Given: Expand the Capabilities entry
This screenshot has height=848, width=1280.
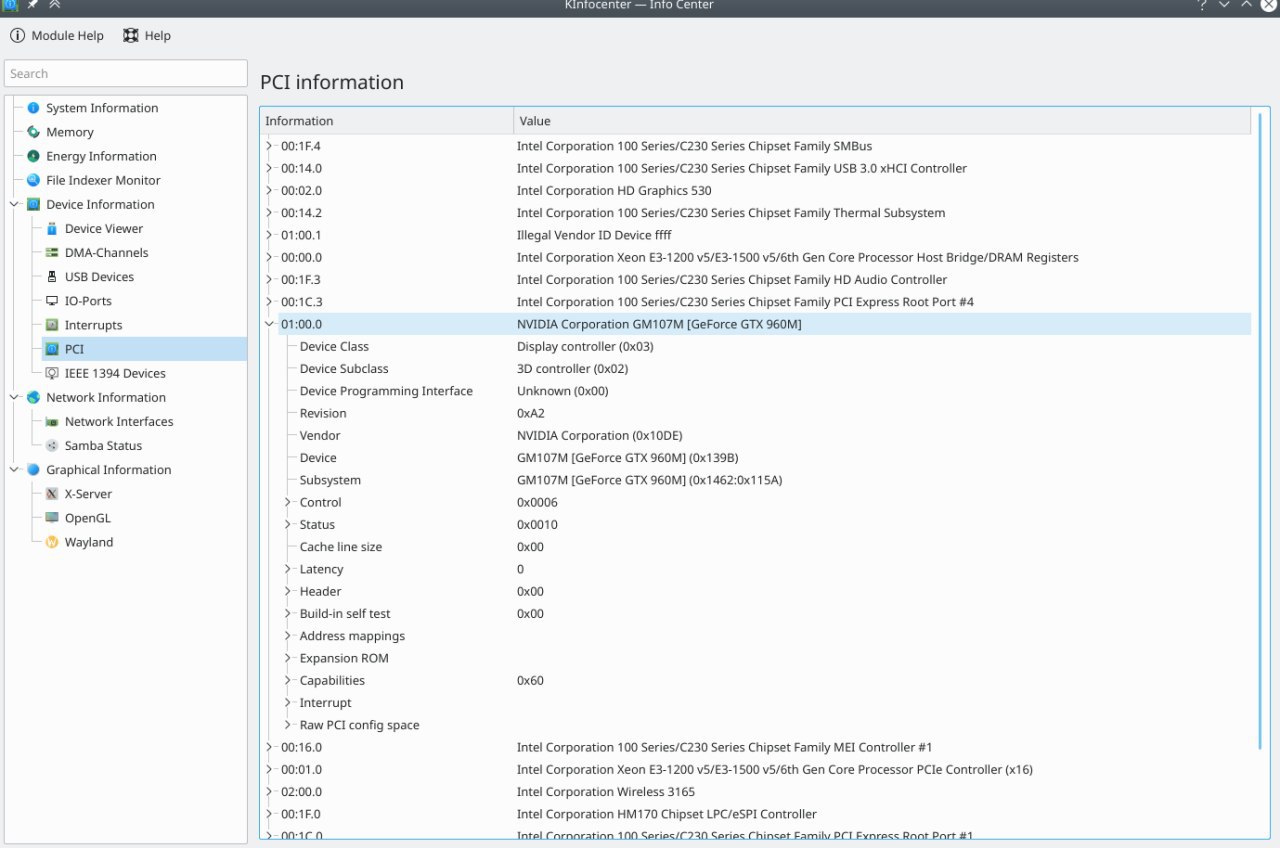Looking at the screenshot, I should (x=288, y=680).
